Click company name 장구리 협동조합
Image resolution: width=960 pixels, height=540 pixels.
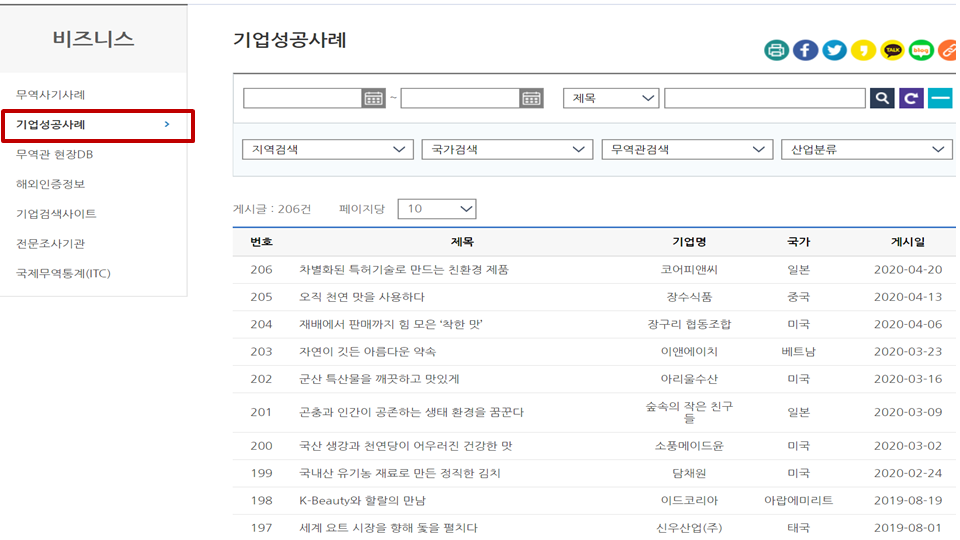(689, 324)
